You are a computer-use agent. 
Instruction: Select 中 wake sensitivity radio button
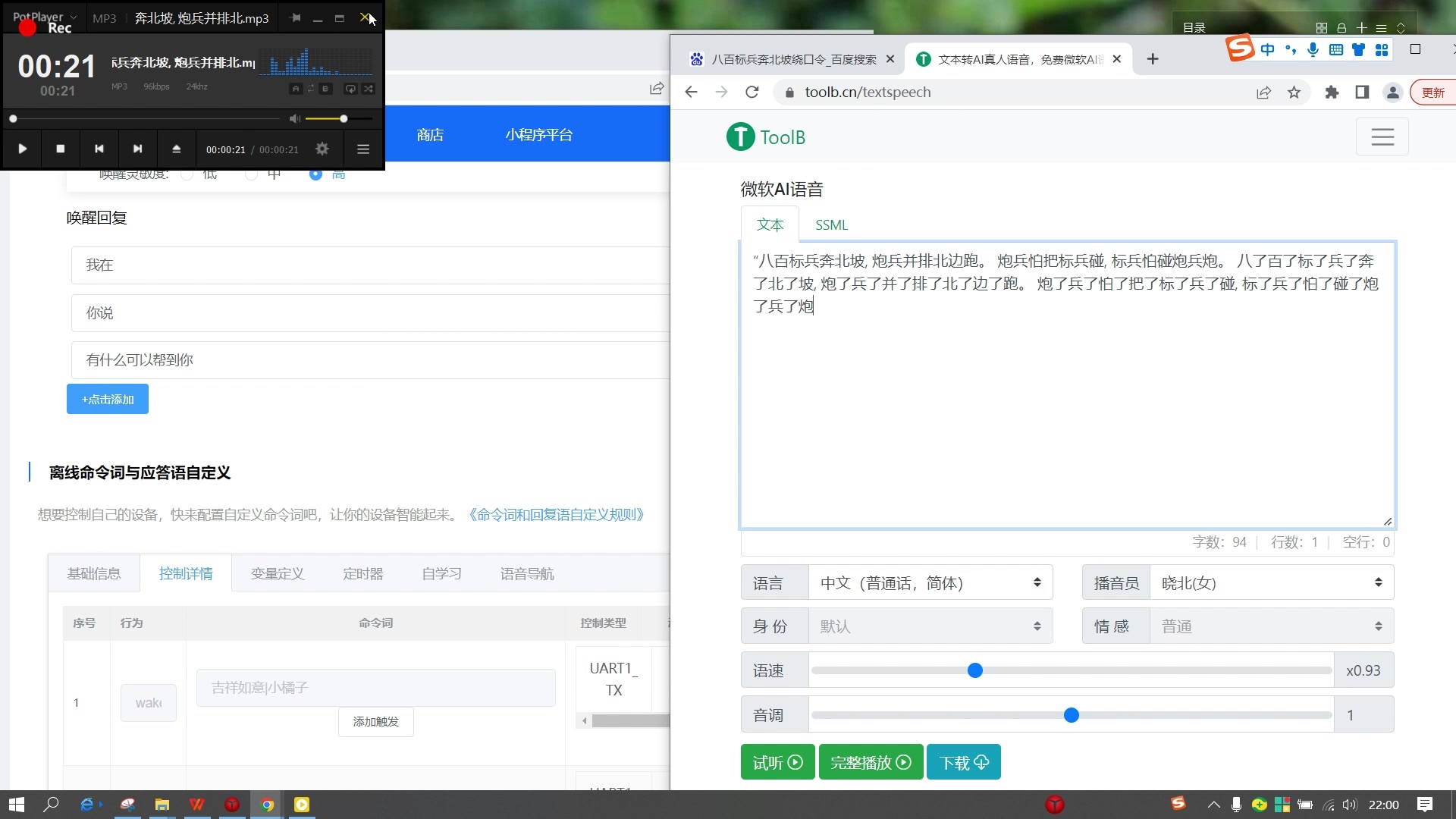click(250, 174)
